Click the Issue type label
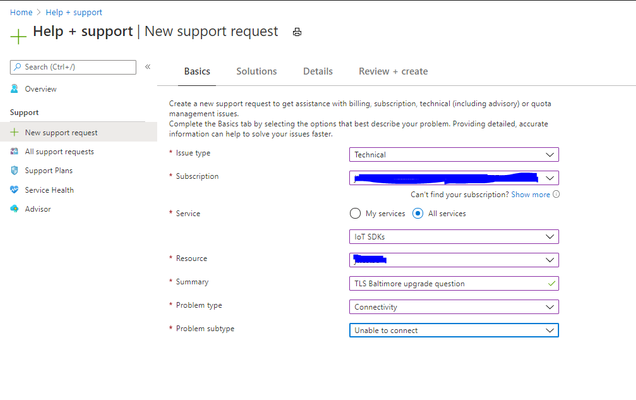 [193, 153]
